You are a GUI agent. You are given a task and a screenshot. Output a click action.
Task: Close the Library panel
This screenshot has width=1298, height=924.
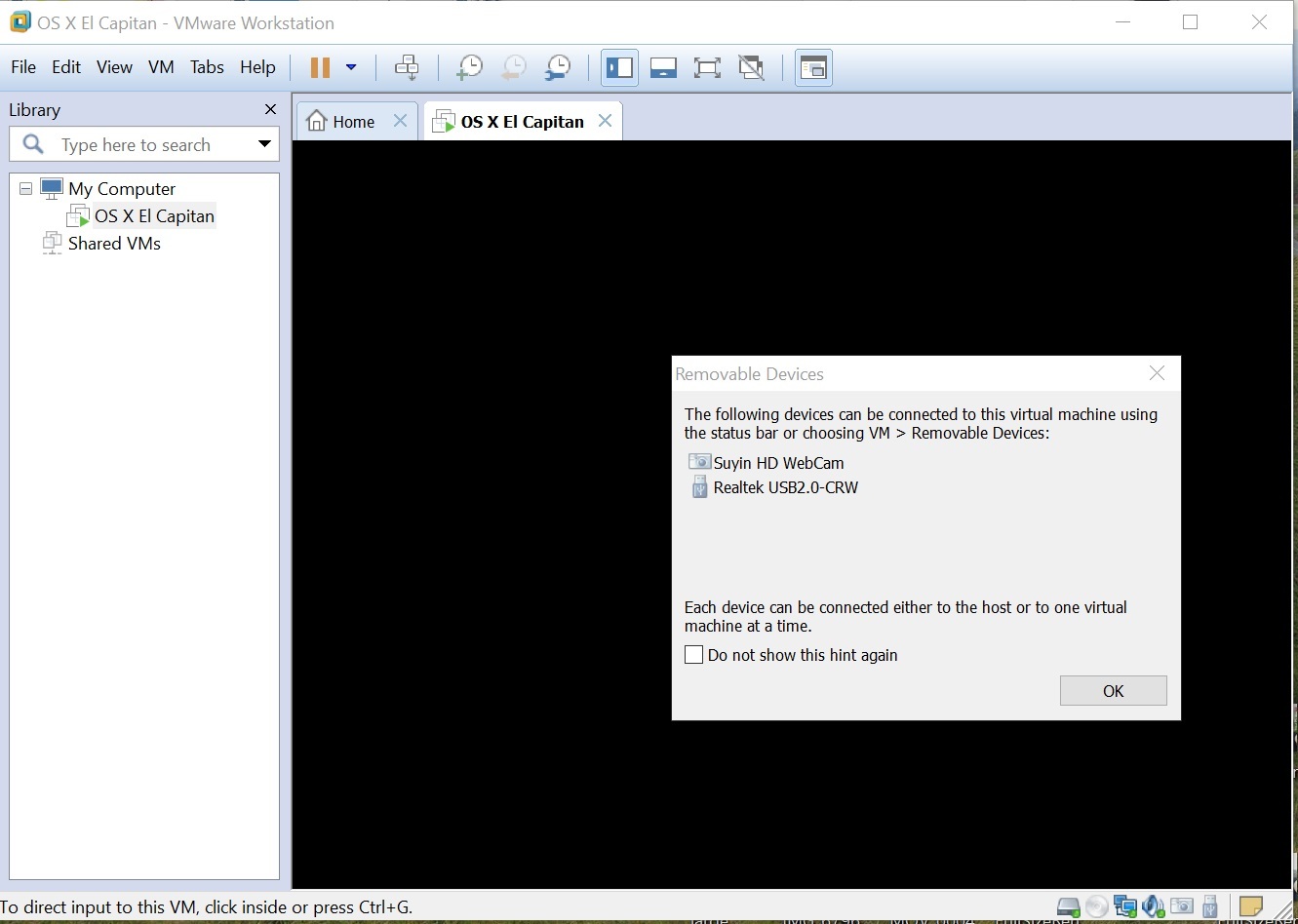coord(270,109)
